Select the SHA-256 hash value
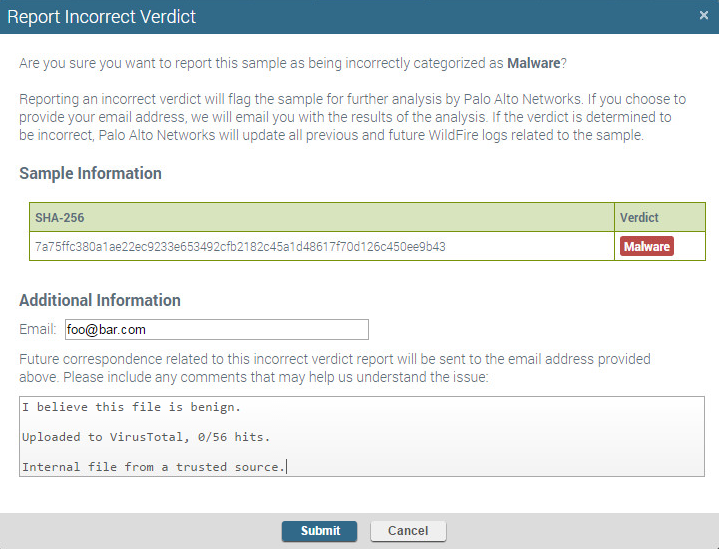Viewport: 719px width, 549px height. [240, 246]
